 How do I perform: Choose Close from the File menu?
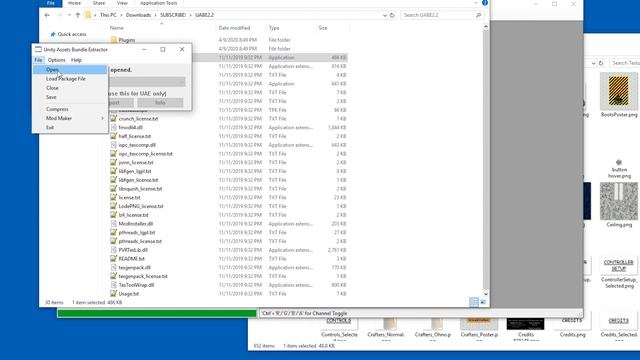point(70,88)
